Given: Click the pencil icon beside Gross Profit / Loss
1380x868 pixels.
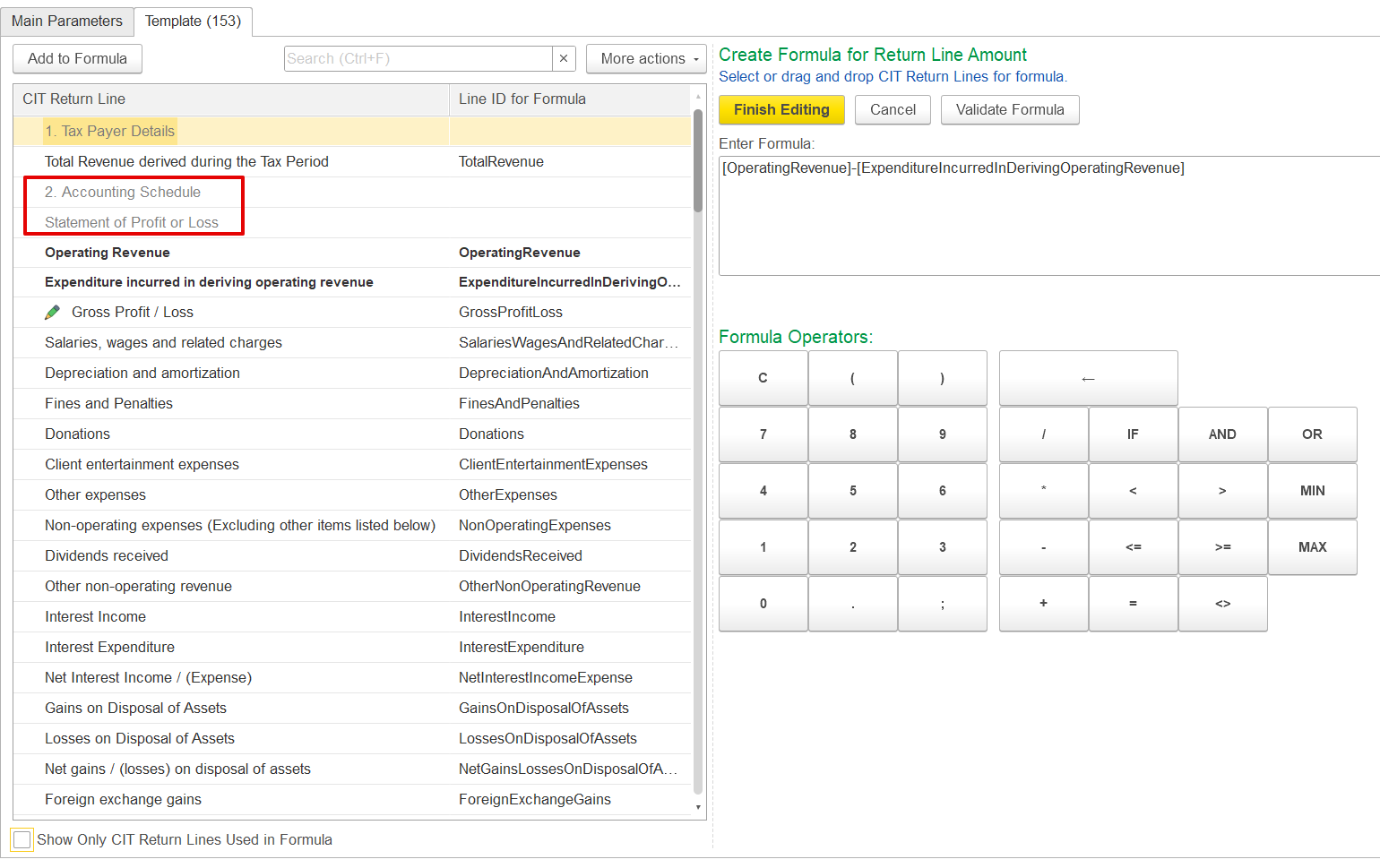Looking at the screenshot, I should [x=53, y=312].
